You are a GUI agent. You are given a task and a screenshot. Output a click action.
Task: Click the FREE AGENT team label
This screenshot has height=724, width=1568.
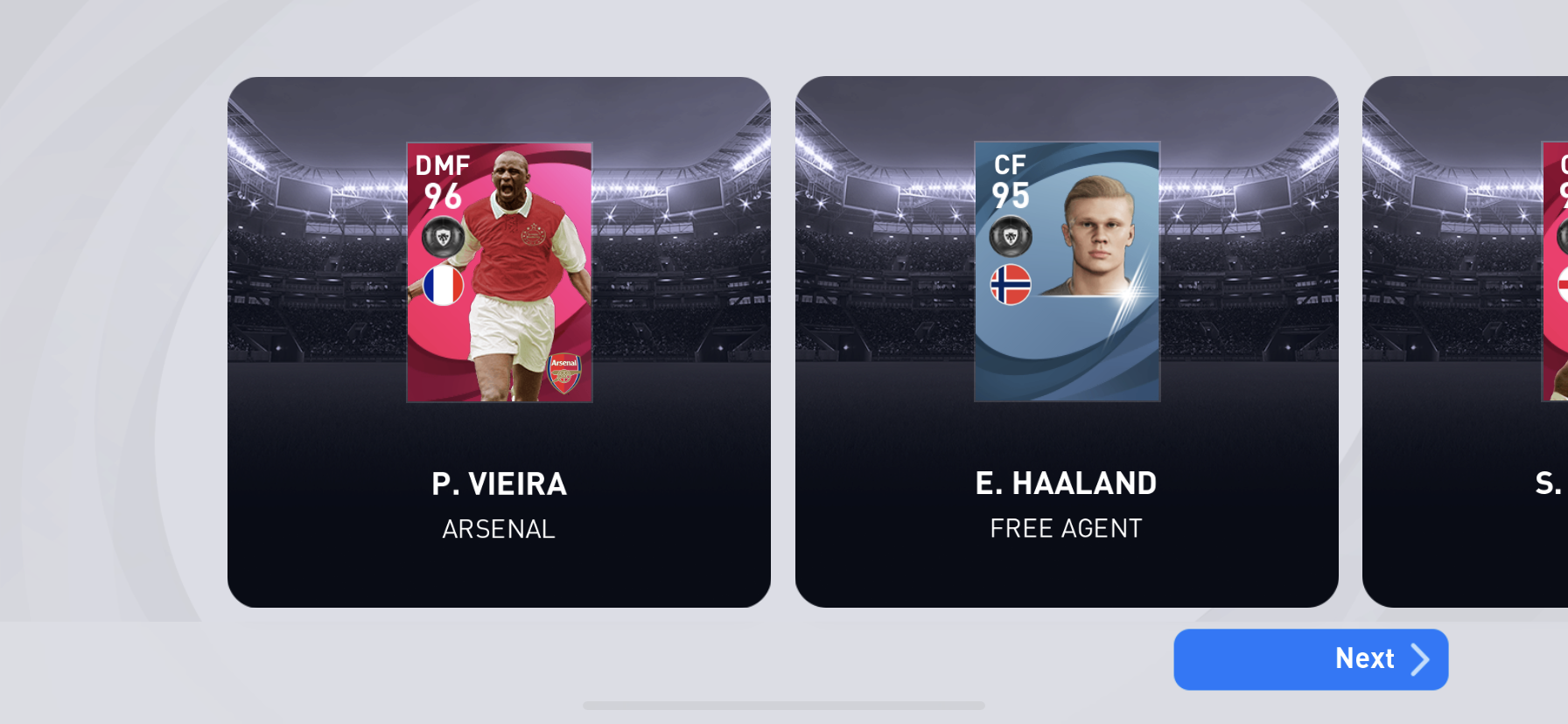point(1067,528)
